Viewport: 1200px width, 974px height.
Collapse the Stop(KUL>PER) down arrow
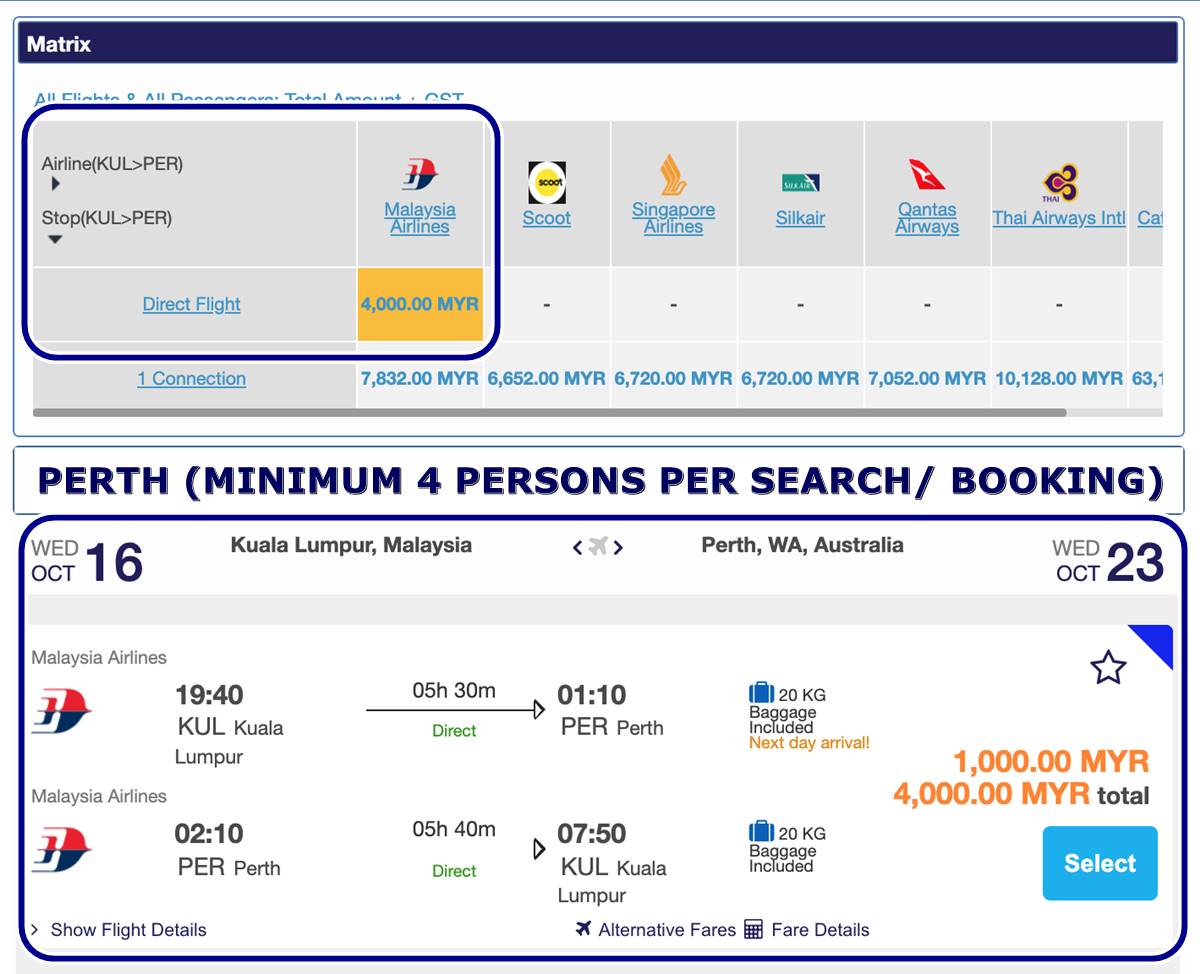pos(55,239)
